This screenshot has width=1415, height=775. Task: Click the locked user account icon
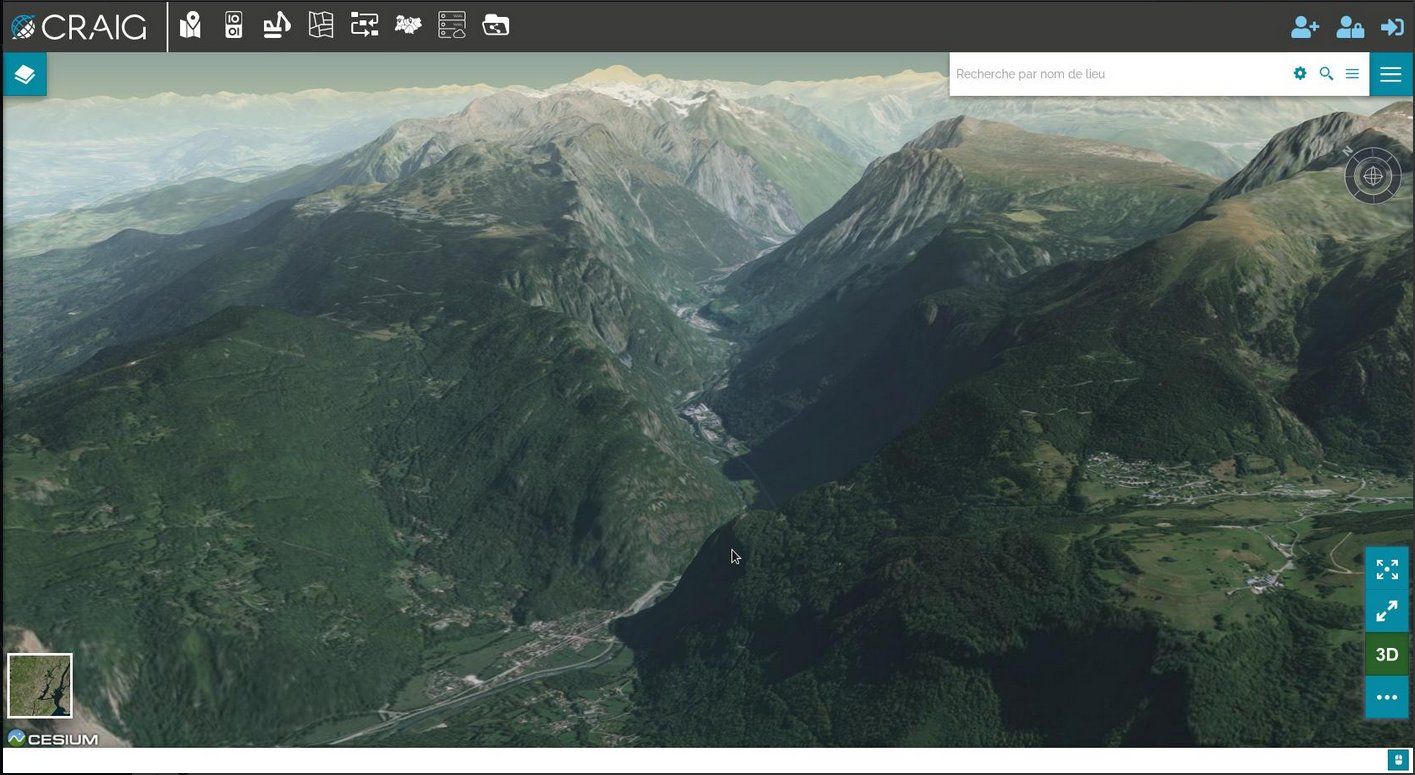pos(1350,27)
